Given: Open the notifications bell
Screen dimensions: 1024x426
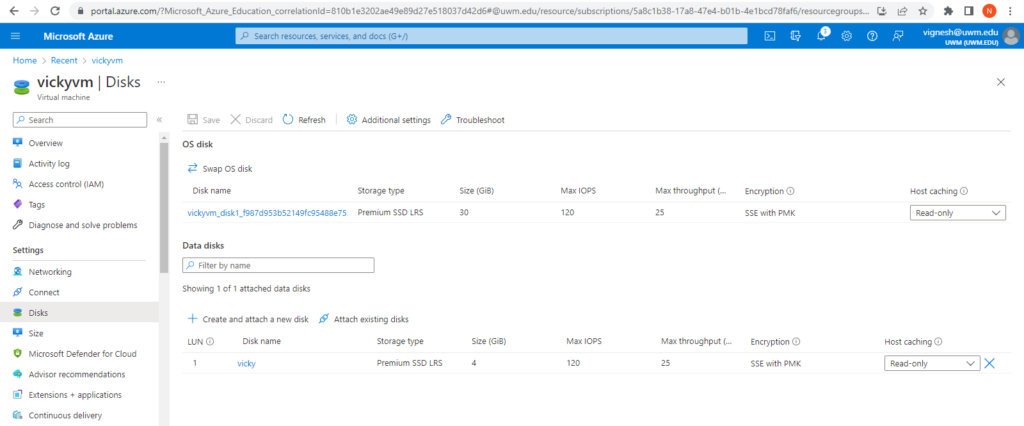Looking at the screenshot, I should (x=822, y=37).
